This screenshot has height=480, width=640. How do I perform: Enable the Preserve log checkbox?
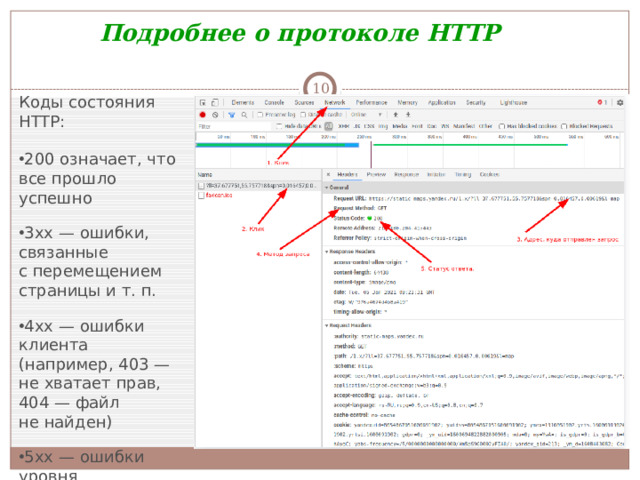pos(260,115)
